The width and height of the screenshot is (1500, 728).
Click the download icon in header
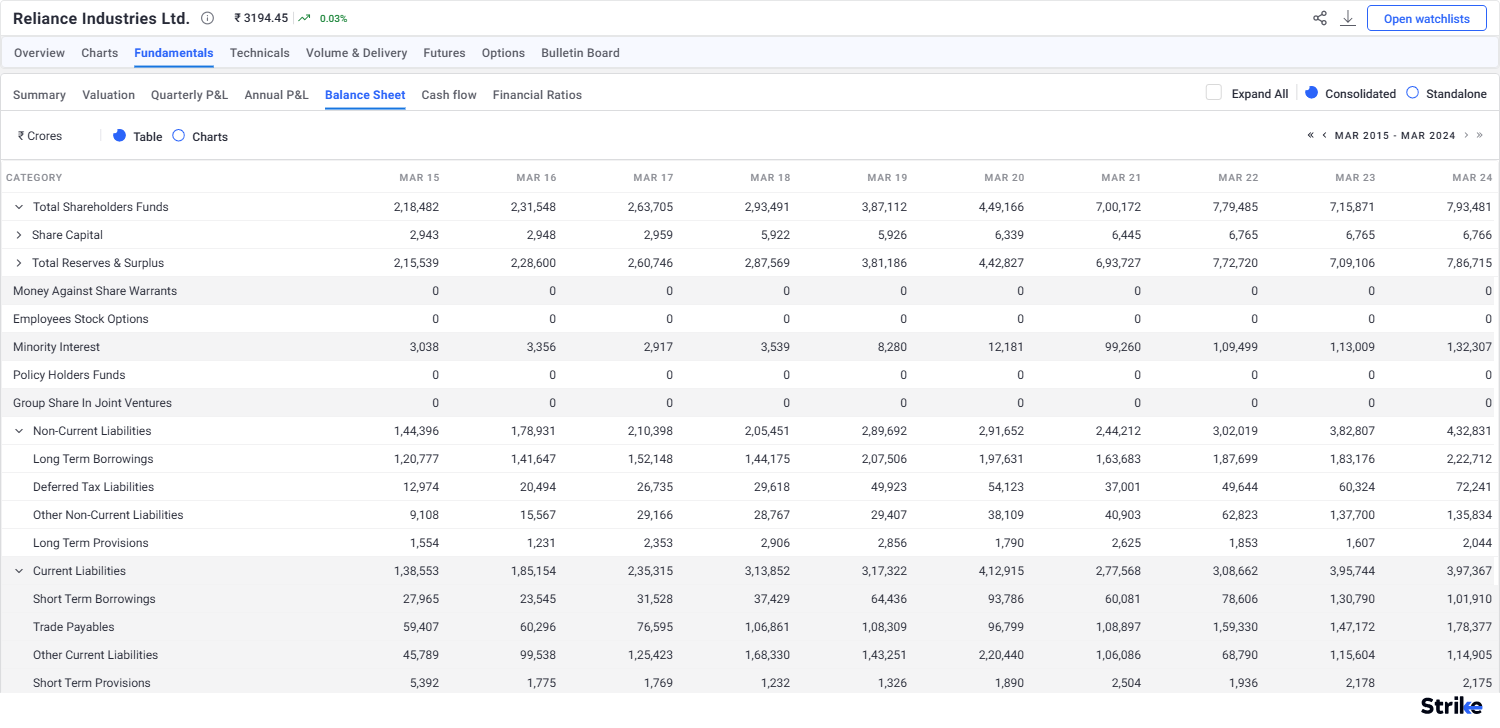coord(1348,18)
